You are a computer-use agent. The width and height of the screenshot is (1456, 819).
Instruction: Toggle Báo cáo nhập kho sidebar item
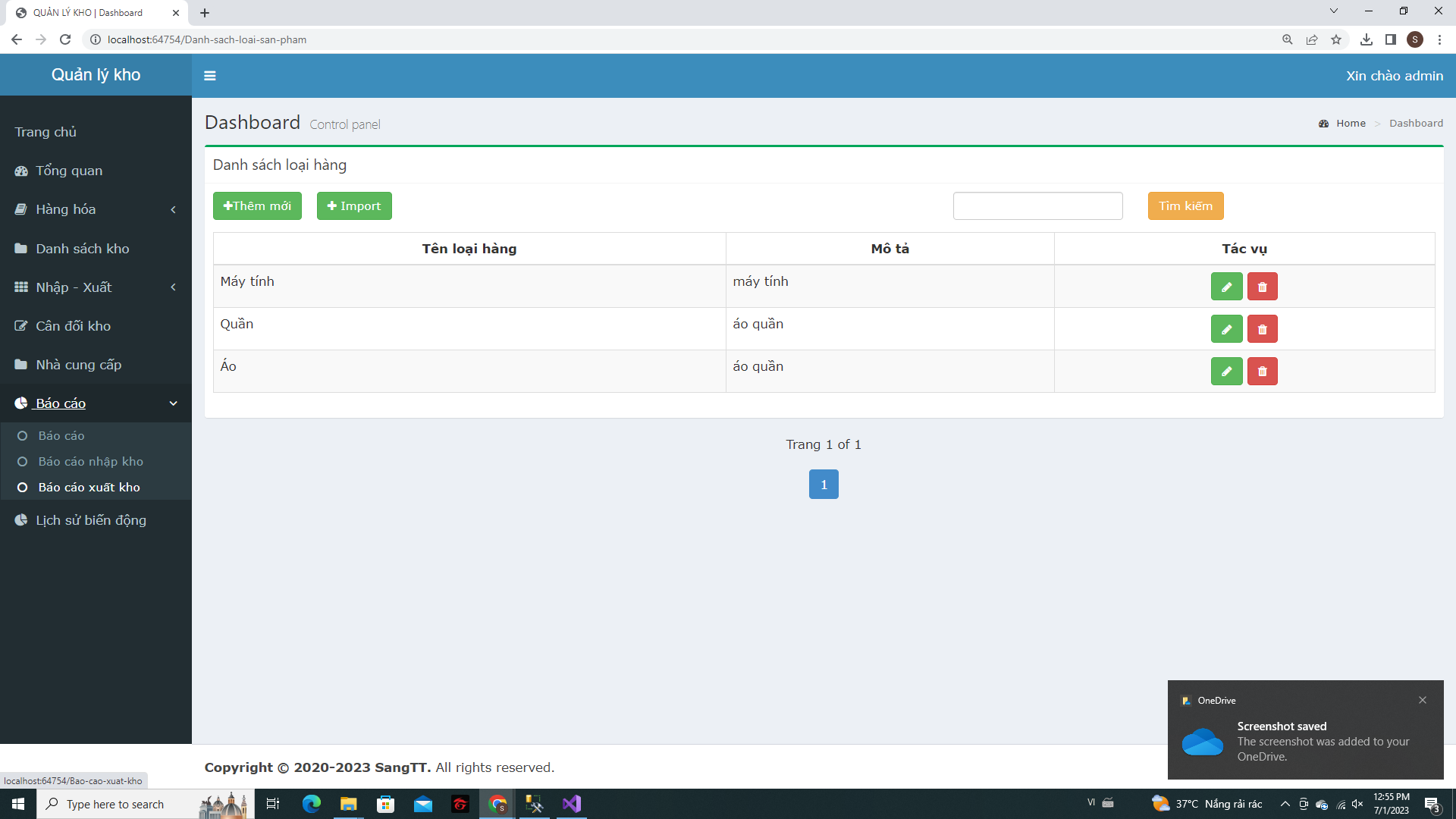(90, 461)
